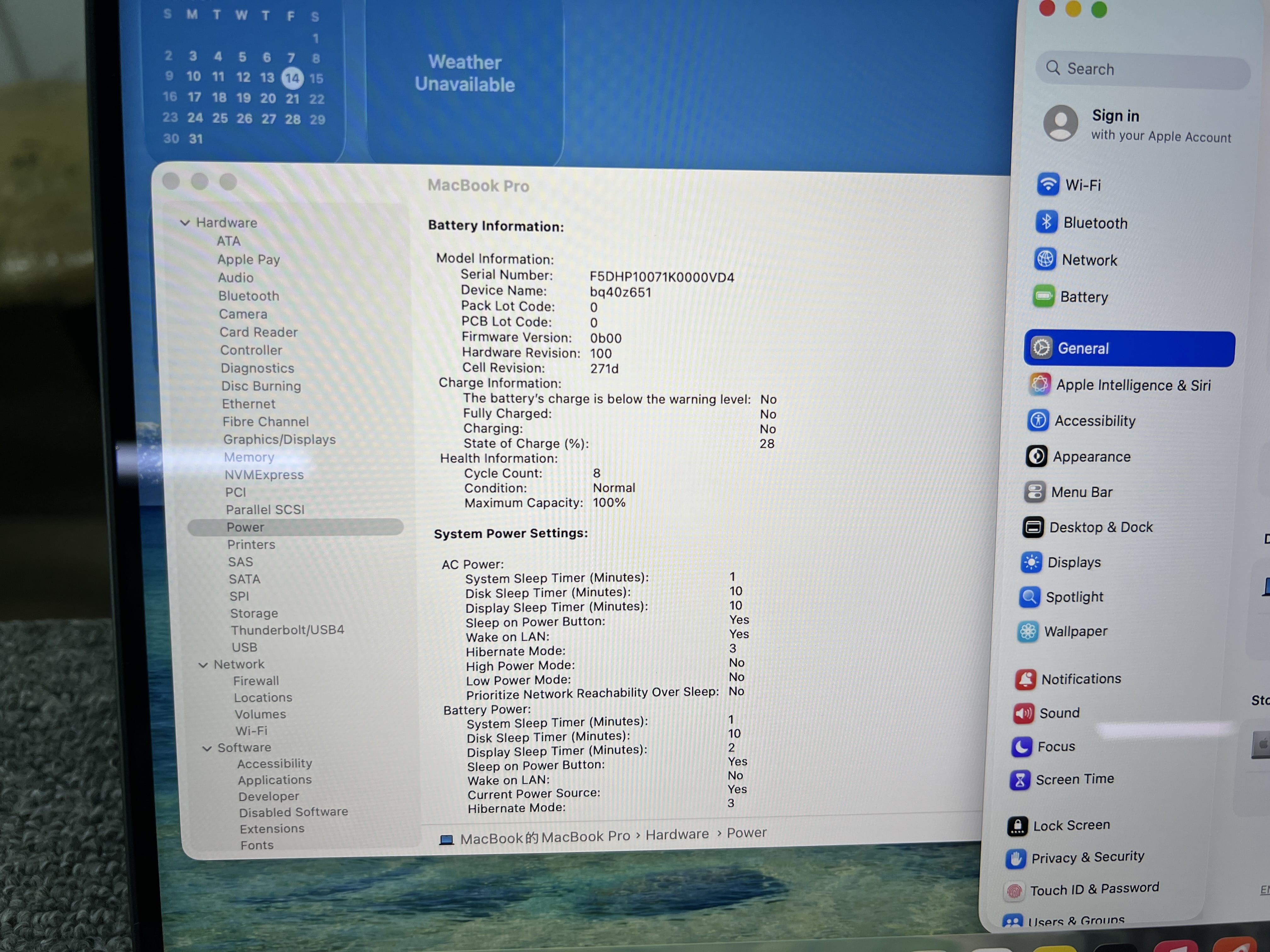This screenshot has width=1270, height=952.
Task: Collapse the Network section chevron in System Information
Action: pos(203,665)
